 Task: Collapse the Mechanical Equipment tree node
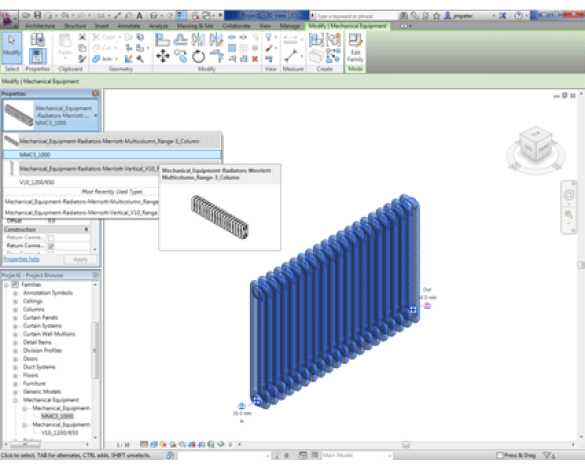coord(15,400)
